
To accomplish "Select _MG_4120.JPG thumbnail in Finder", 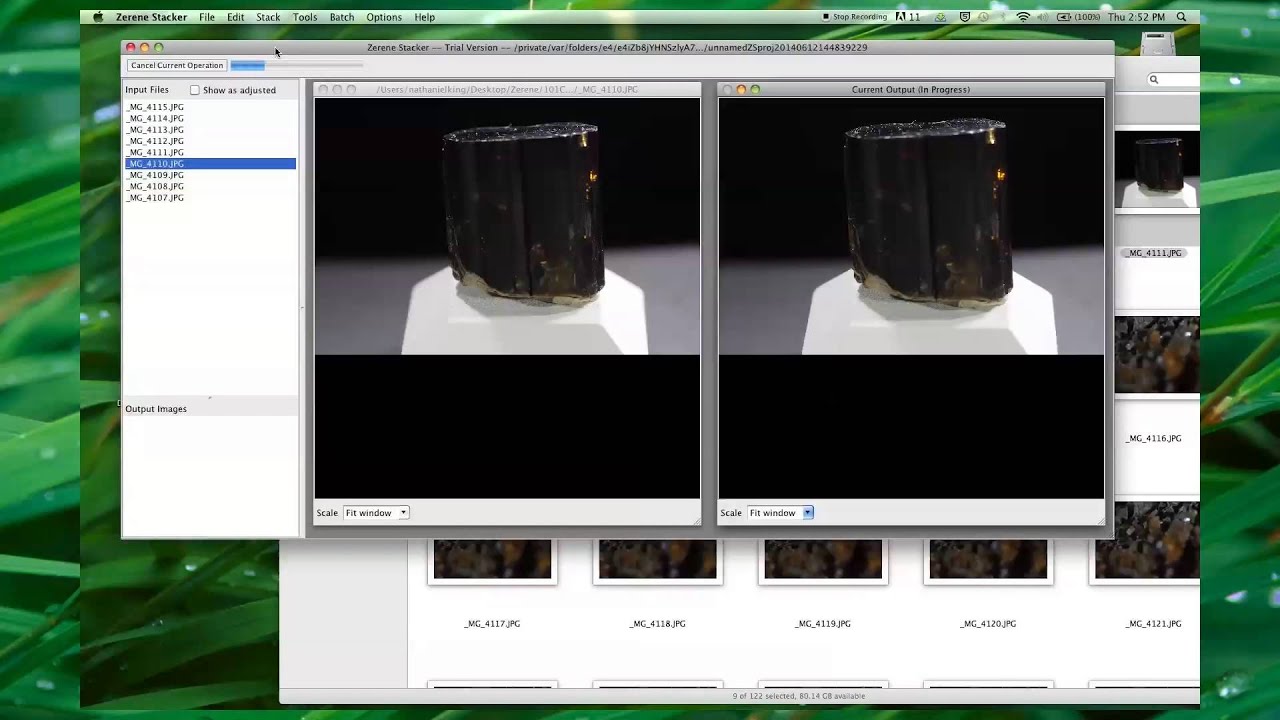I will point(988,560).
